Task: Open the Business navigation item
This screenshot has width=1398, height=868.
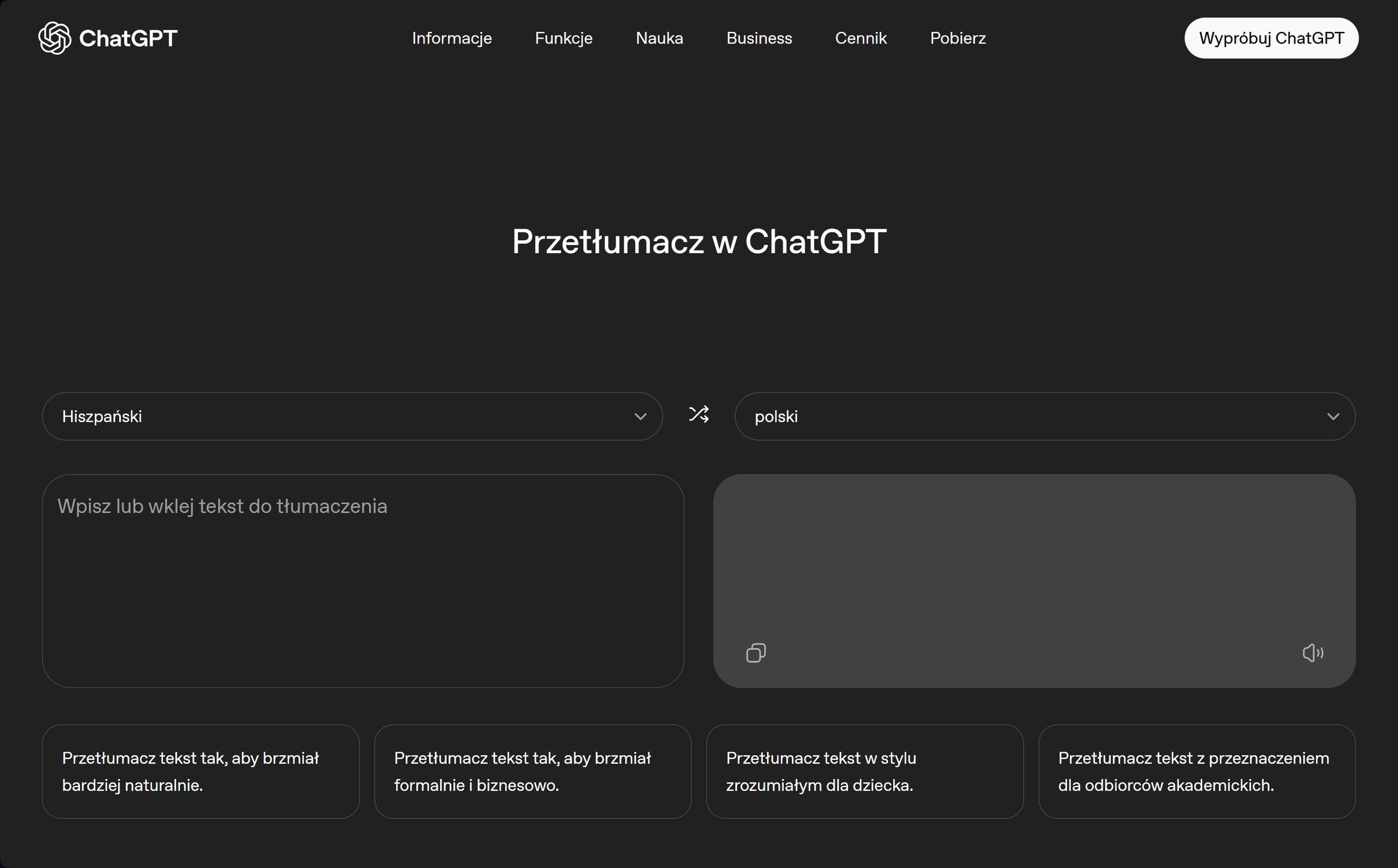Action: [759, 38]
